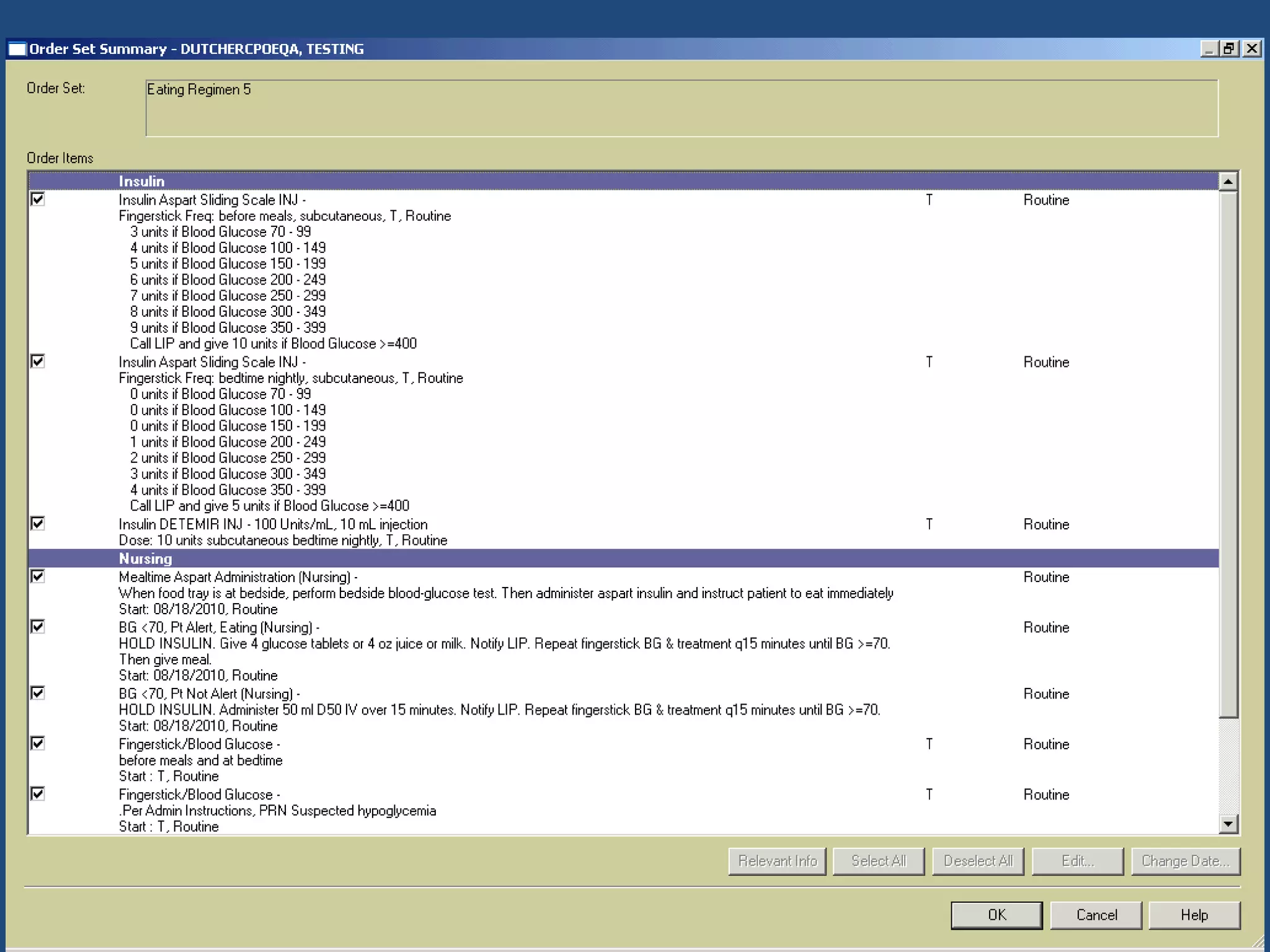The height and width of the screenshot is (952, 1270).
Task: Click 'before meals and at bedtime' line
Action: coord(200,760)
